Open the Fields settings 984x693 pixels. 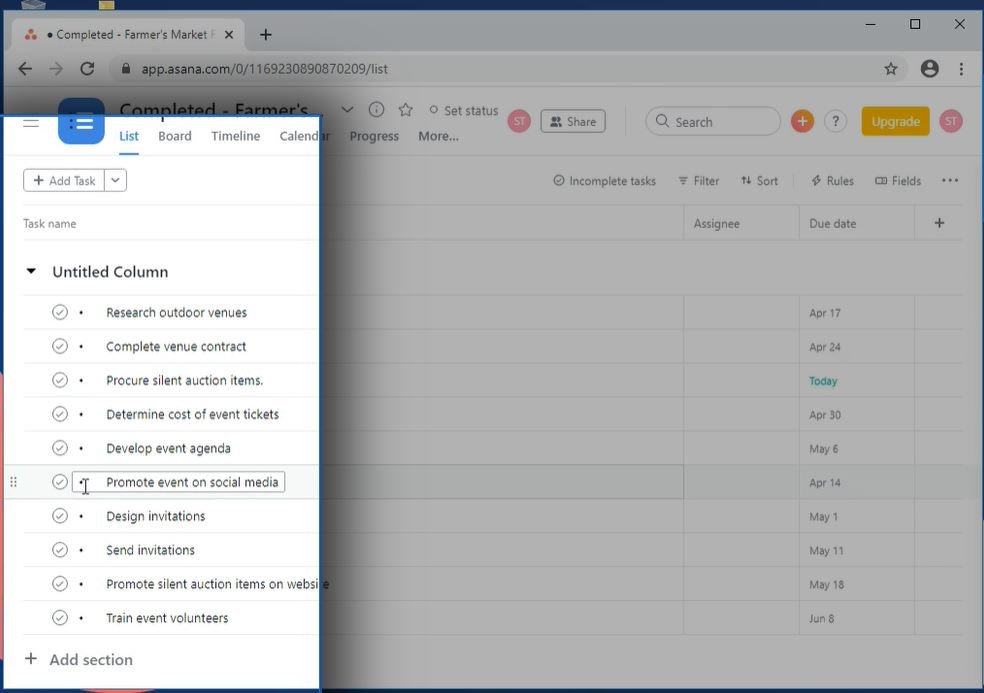pyautogui.click(x=898, y=181)
